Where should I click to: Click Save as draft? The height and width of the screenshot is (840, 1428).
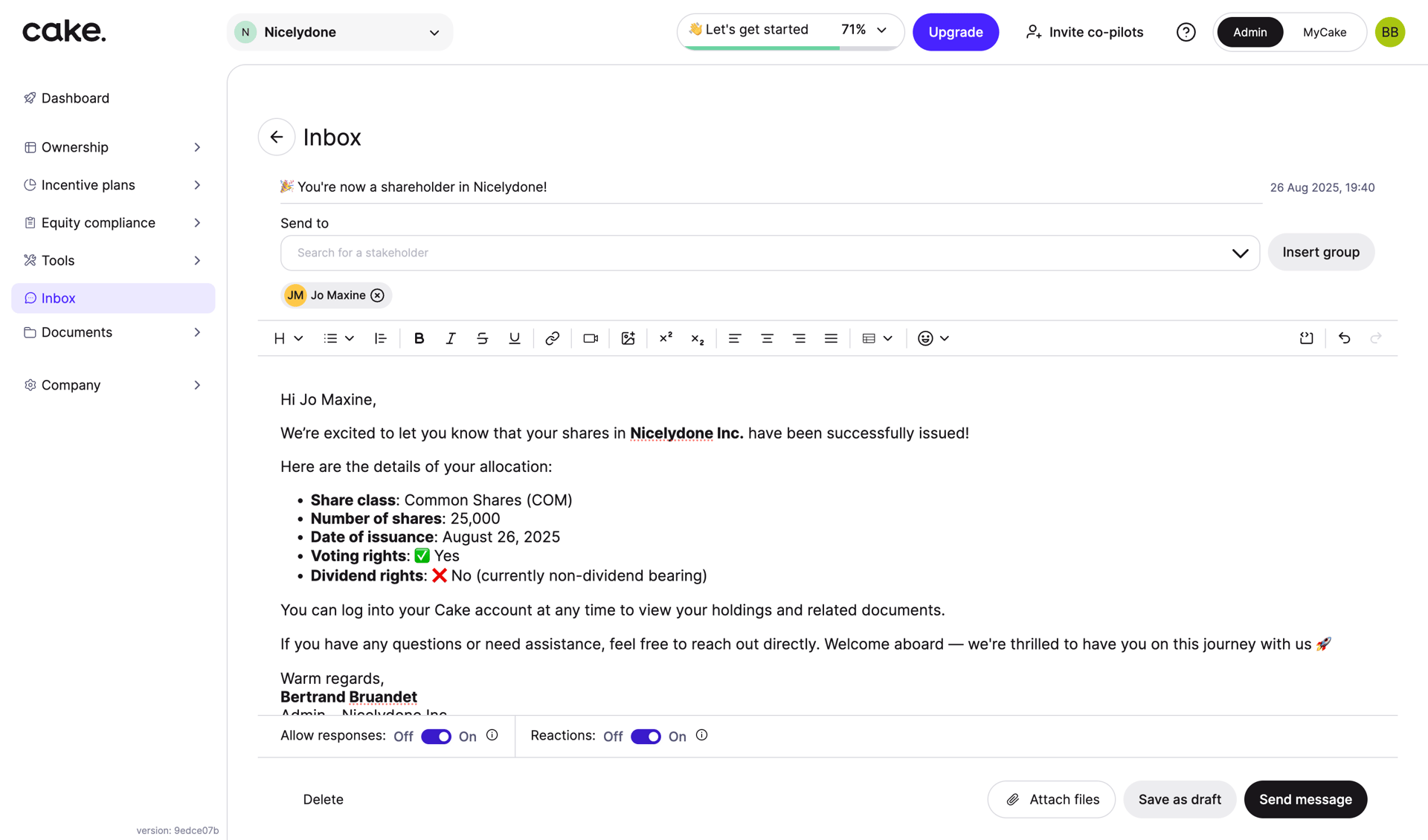tap(1180, 799)
